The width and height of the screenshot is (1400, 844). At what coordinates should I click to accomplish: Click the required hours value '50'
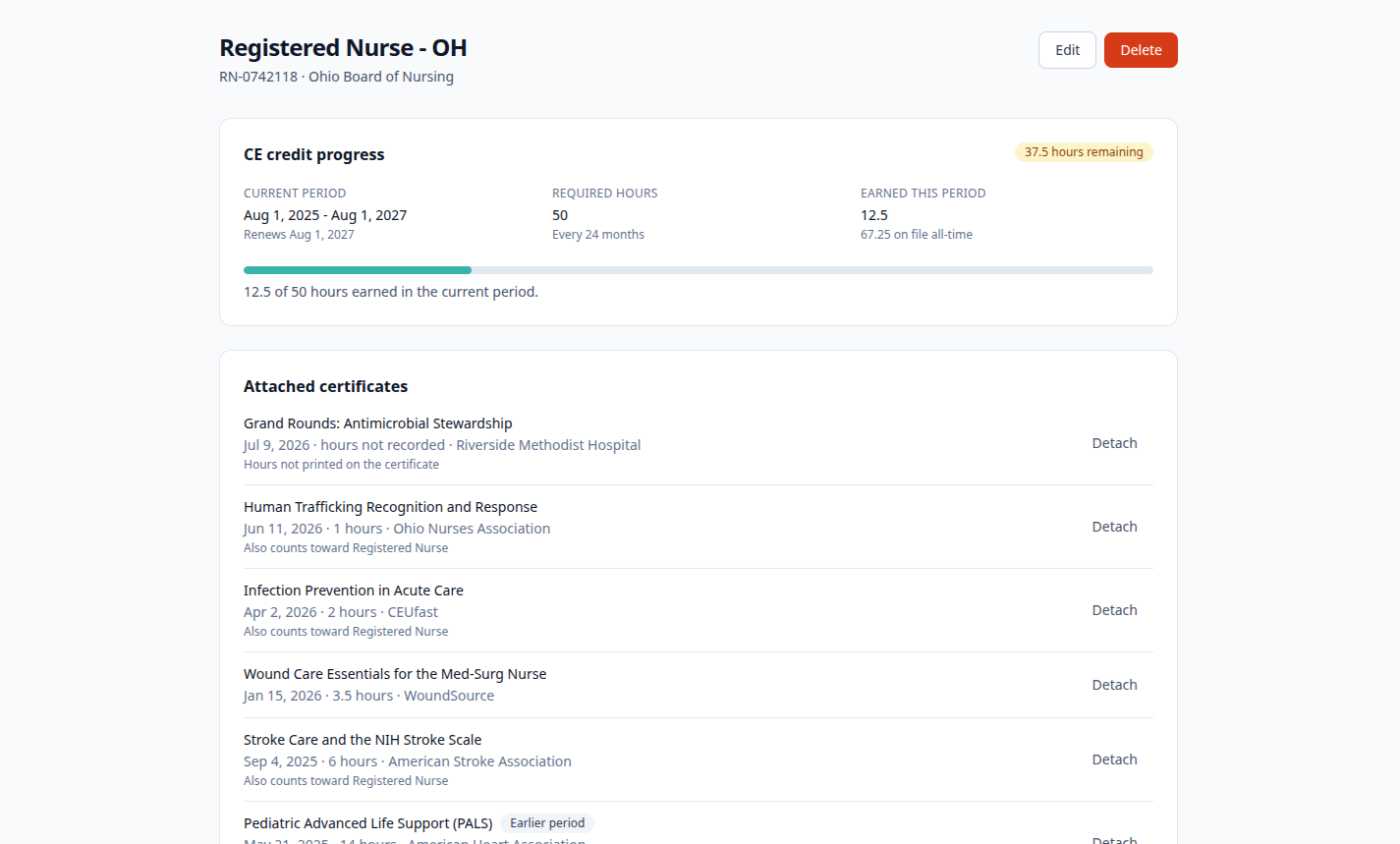560,215
